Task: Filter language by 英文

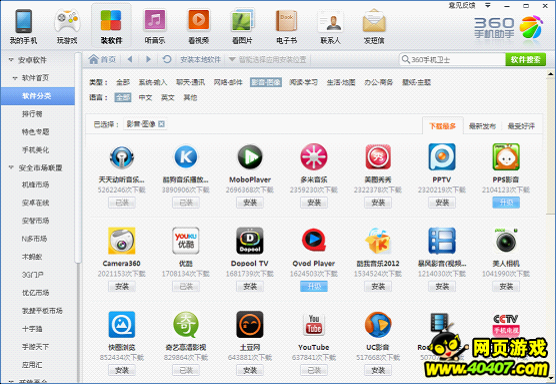Action: tap(168, 97)
